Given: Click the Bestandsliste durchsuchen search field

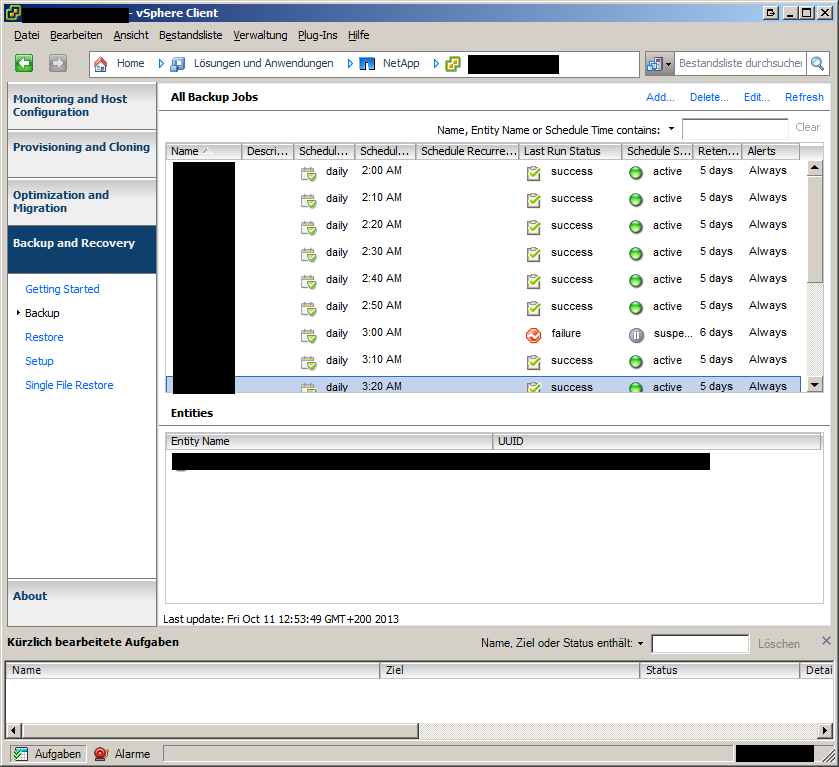Looking at the screenshot, I should coord(741,64).
